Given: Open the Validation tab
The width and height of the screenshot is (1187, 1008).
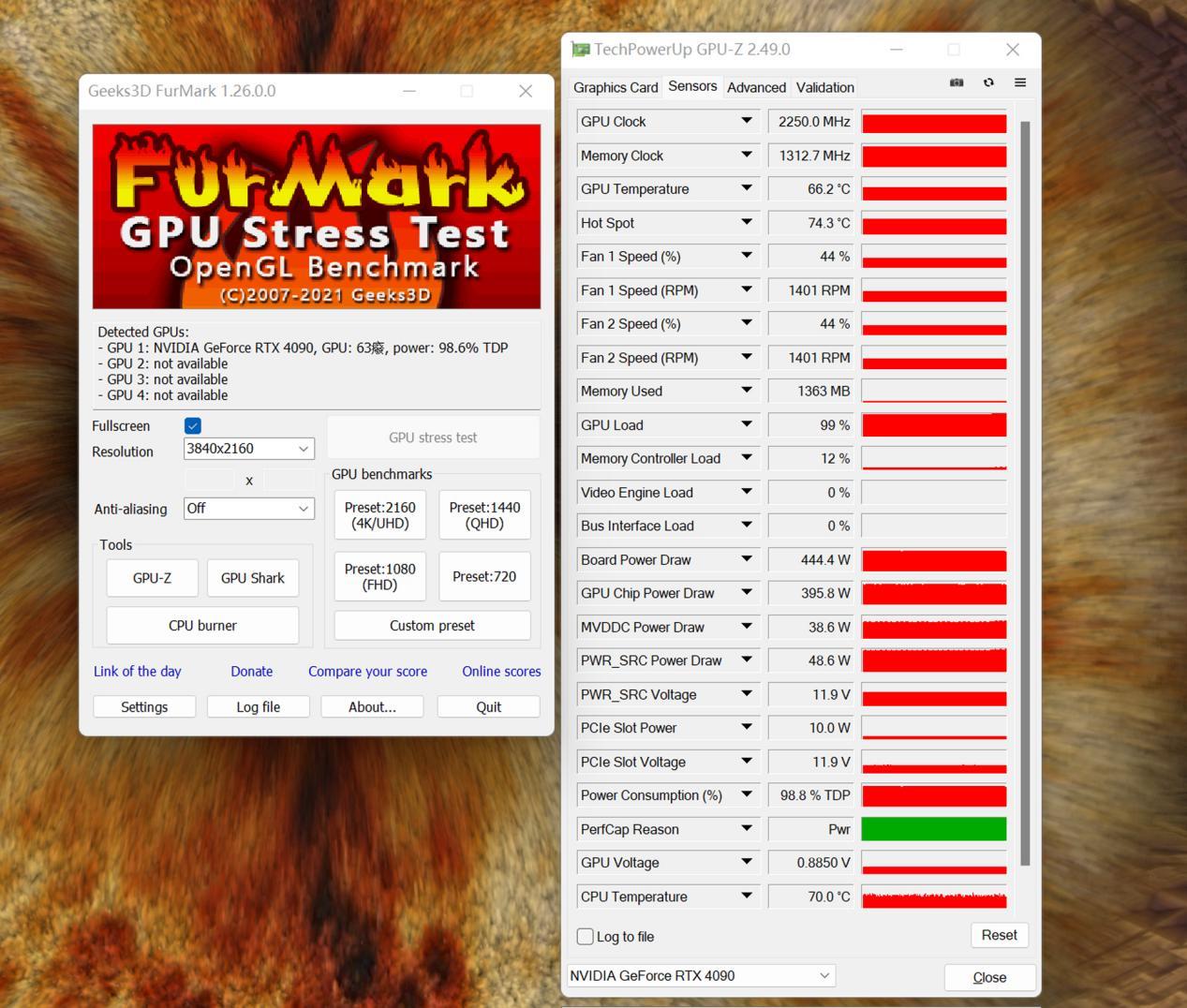Looking at the screenshot, I should tap(824, 87).
